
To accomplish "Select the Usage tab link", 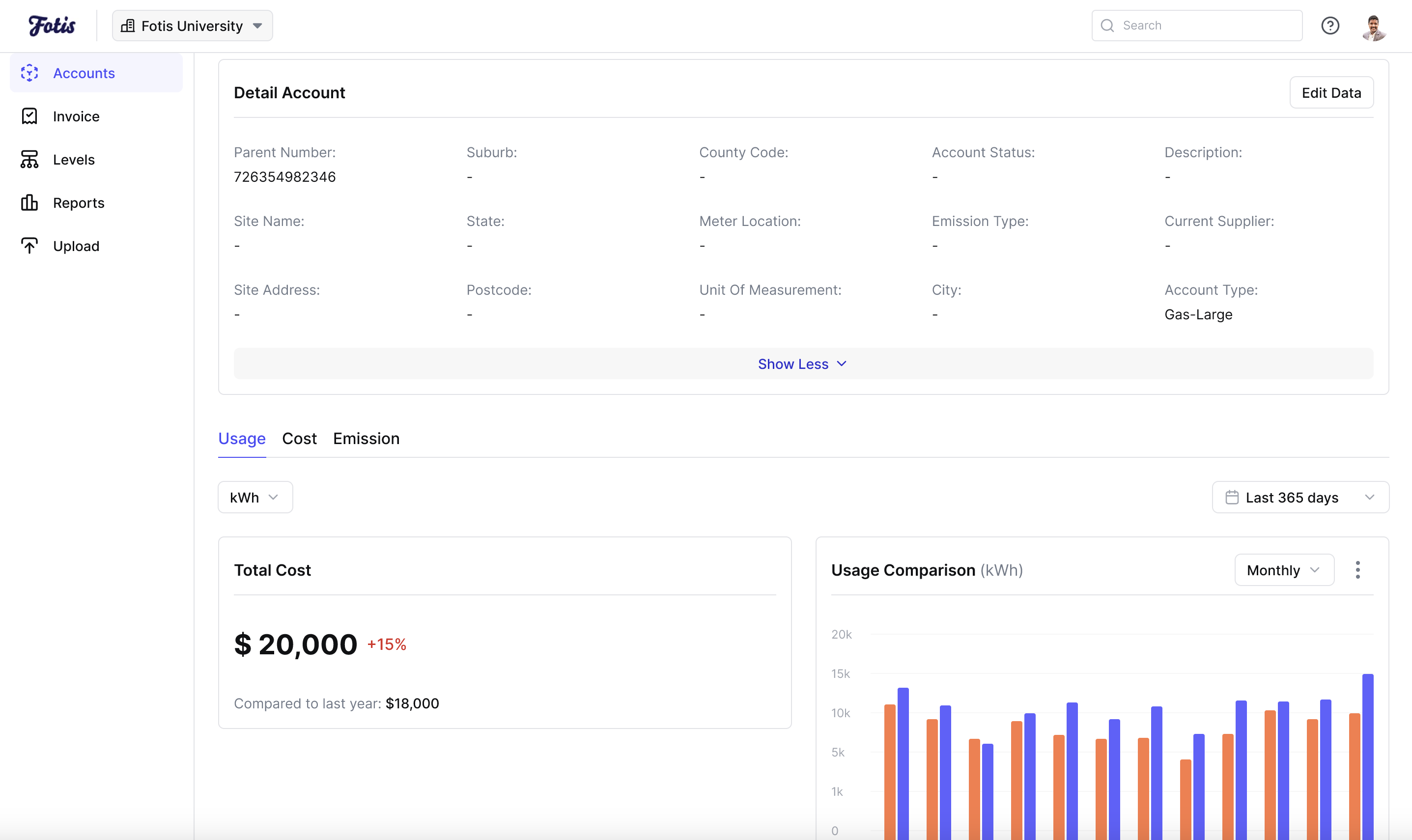I will pos(241,438).
